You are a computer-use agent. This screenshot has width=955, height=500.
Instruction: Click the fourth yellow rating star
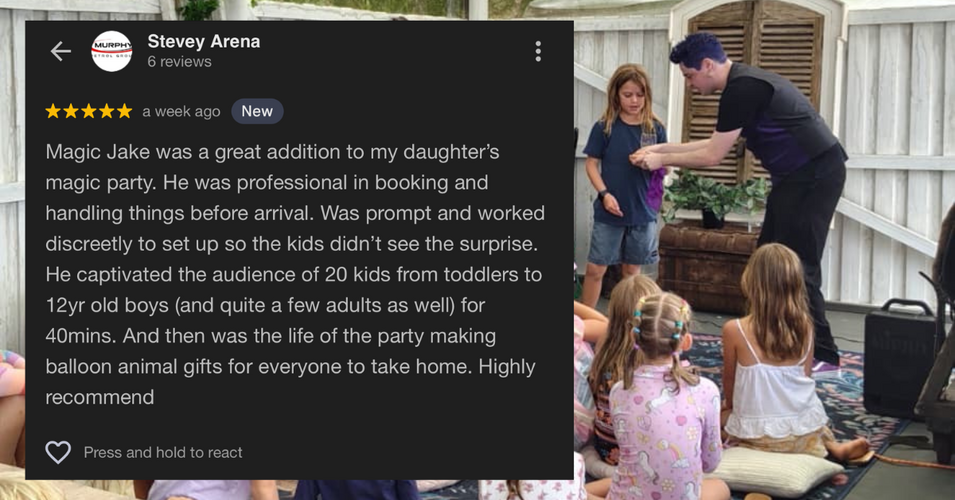107,111
